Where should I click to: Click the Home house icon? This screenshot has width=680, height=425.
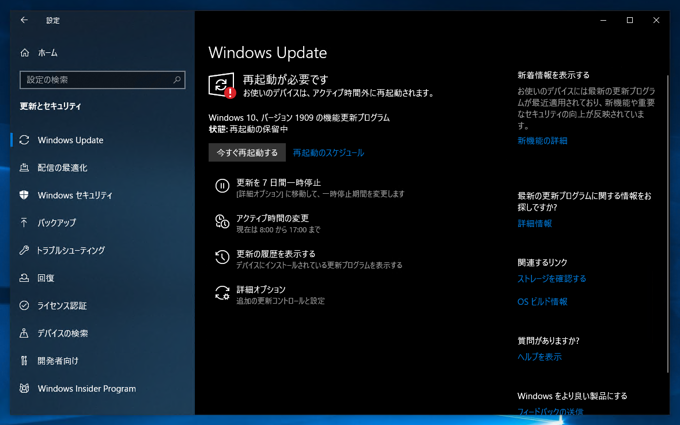[25, 53]
